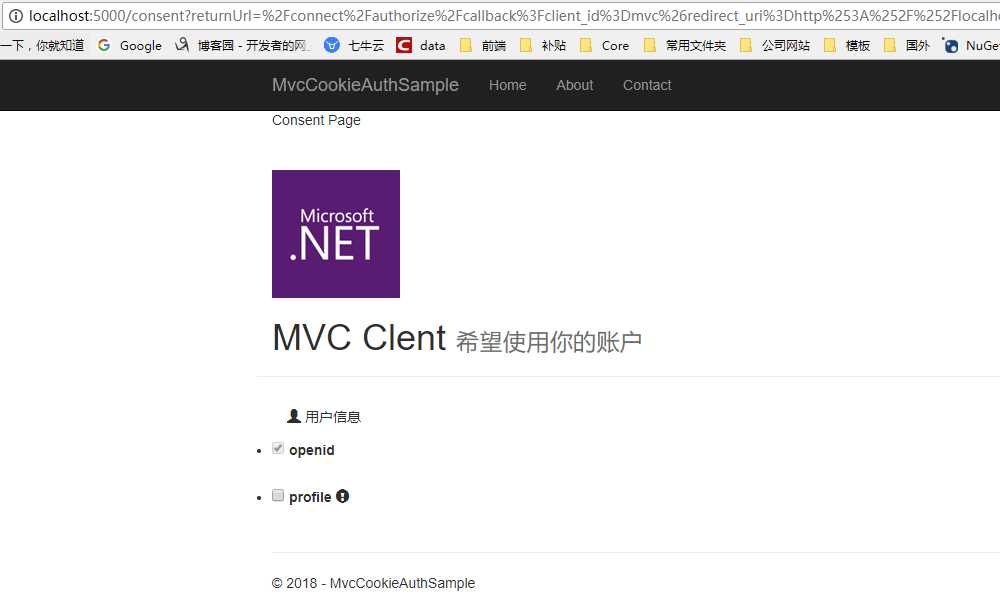Open the 模板 bookmarks folder

847,45
